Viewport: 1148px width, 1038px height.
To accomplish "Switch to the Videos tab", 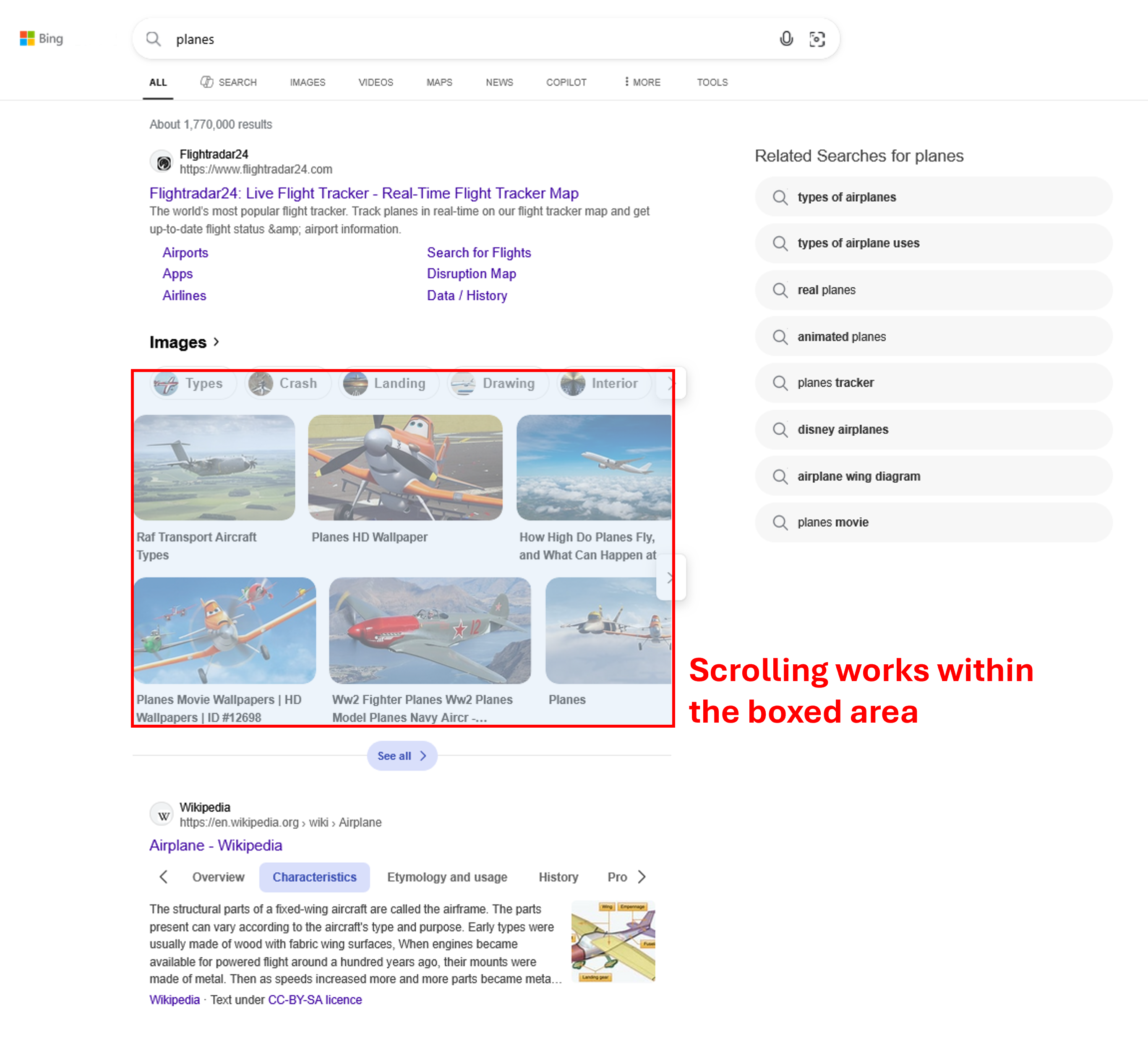I will tap(375, 82).
